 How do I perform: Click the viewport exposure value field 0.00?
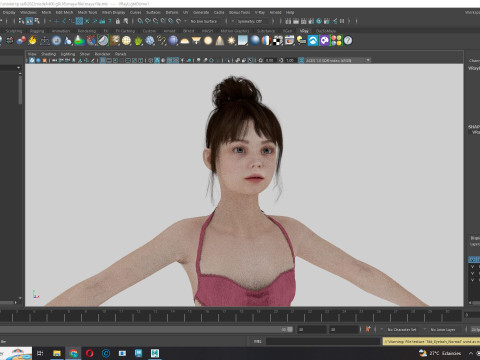click(x=270, y=60)
